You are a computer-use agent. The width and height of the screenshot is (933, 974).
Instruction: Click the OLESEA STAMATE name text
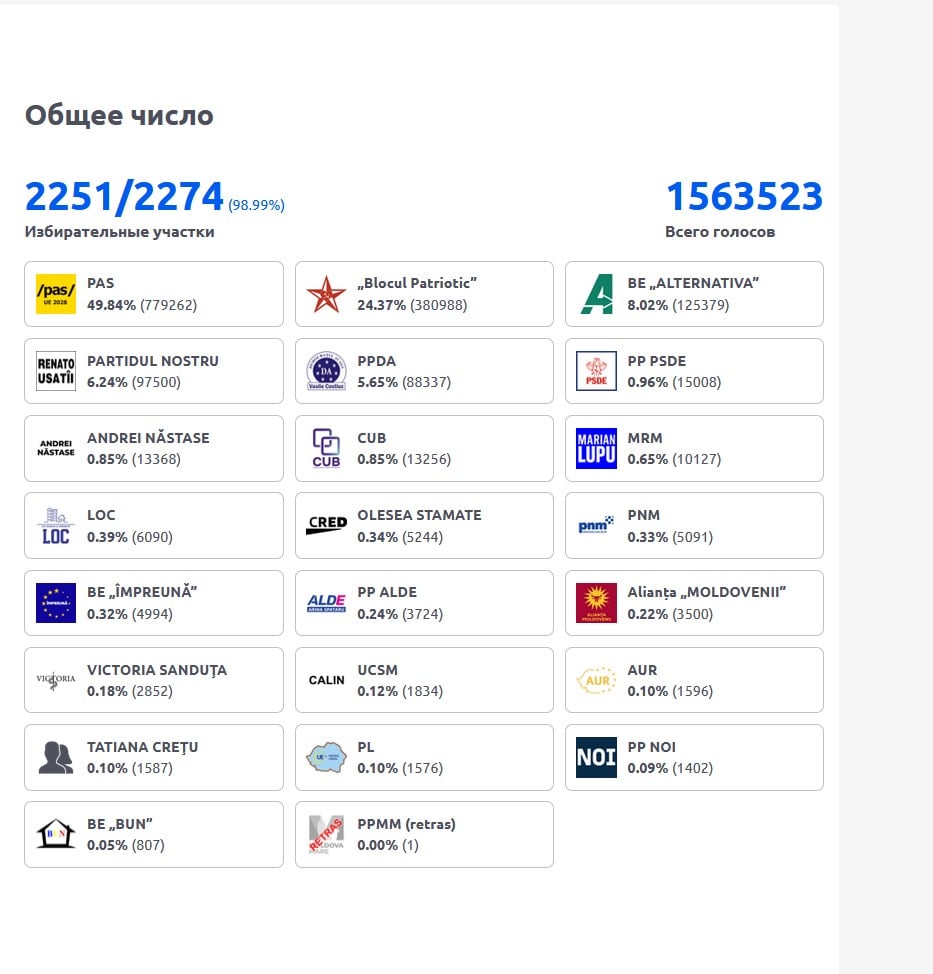[x=419, y=515]
